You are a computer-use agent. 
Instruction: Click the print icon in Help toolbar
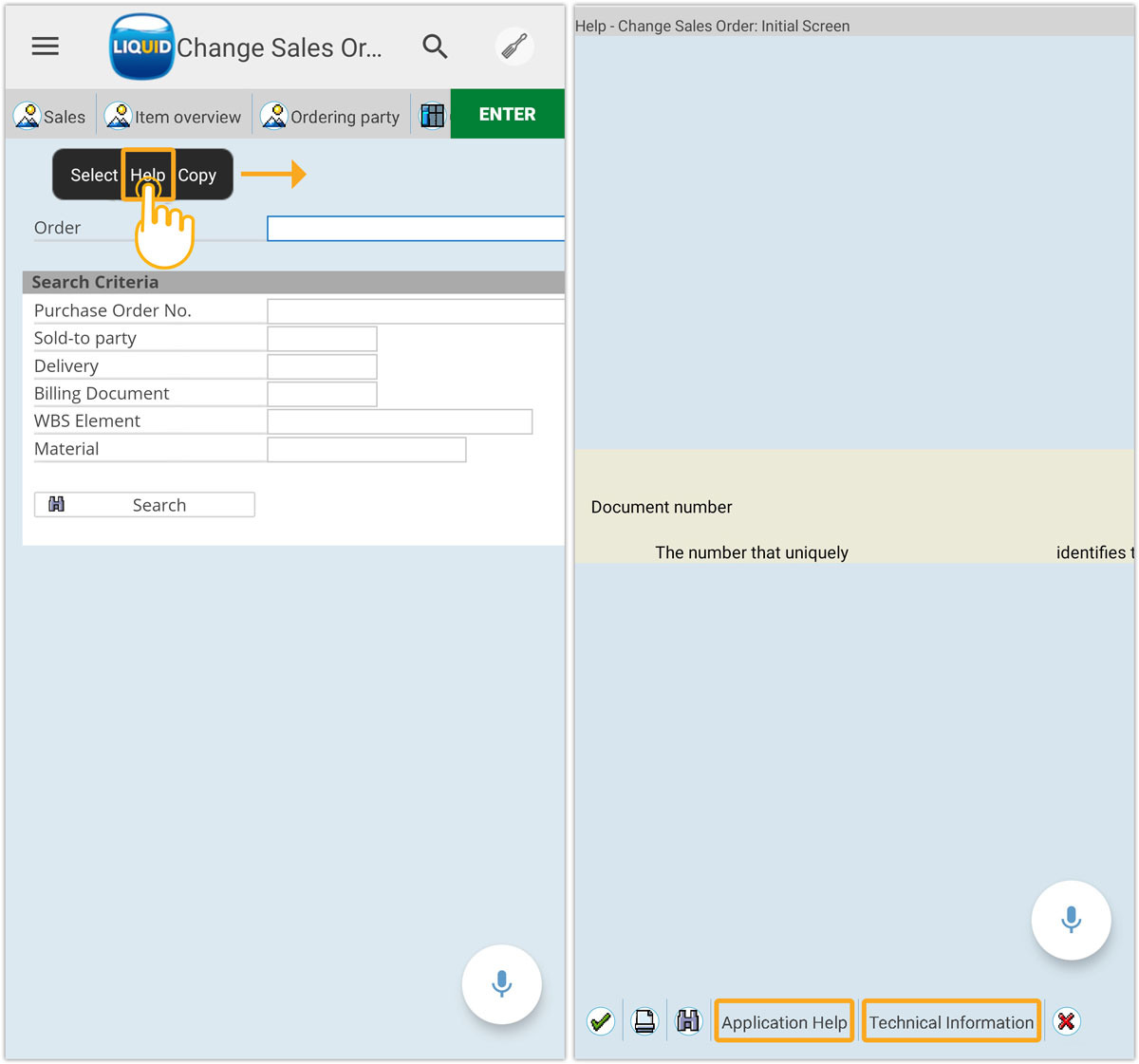[644, 1021]
